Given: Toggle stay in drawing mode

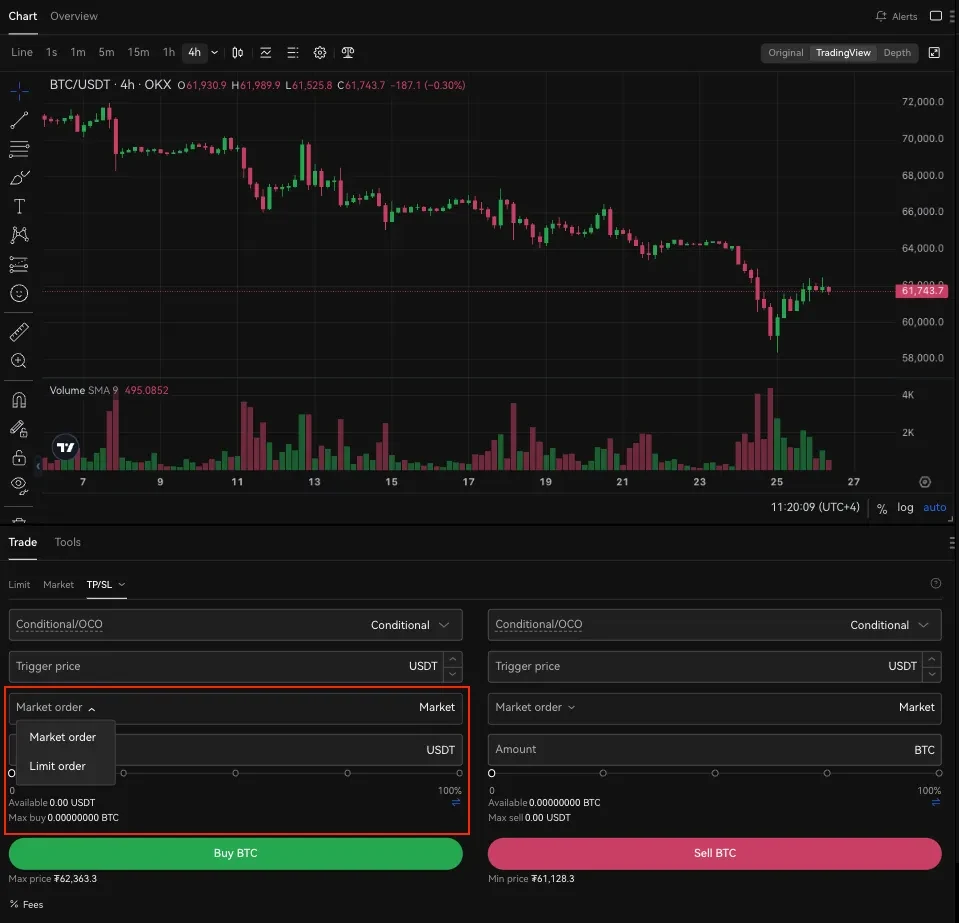Looking at the screenshot, I should (x=19, y=429).
